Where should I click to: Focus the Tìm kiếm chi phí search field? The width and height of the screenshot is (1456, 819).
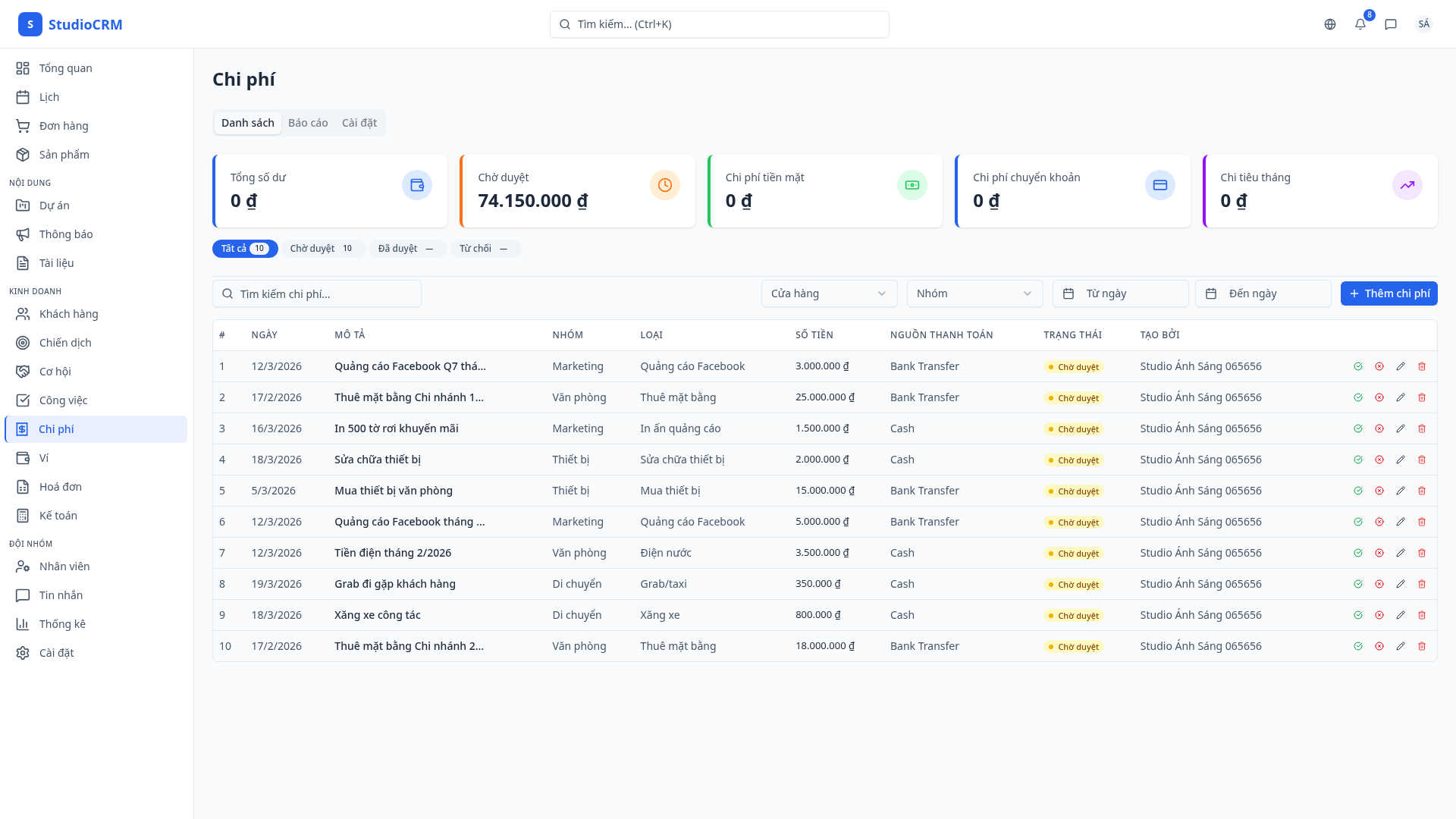click(317, 293)
